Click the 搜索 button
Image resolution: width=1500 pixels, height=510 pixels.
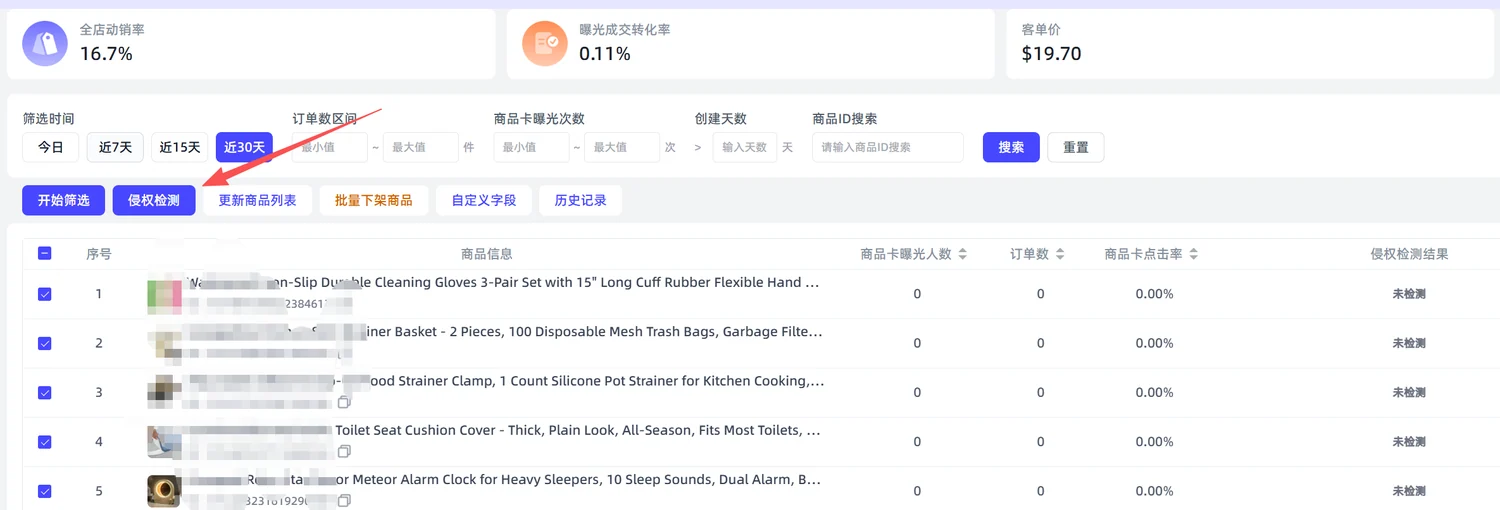pyautogui.click(x=1011, y=147)
